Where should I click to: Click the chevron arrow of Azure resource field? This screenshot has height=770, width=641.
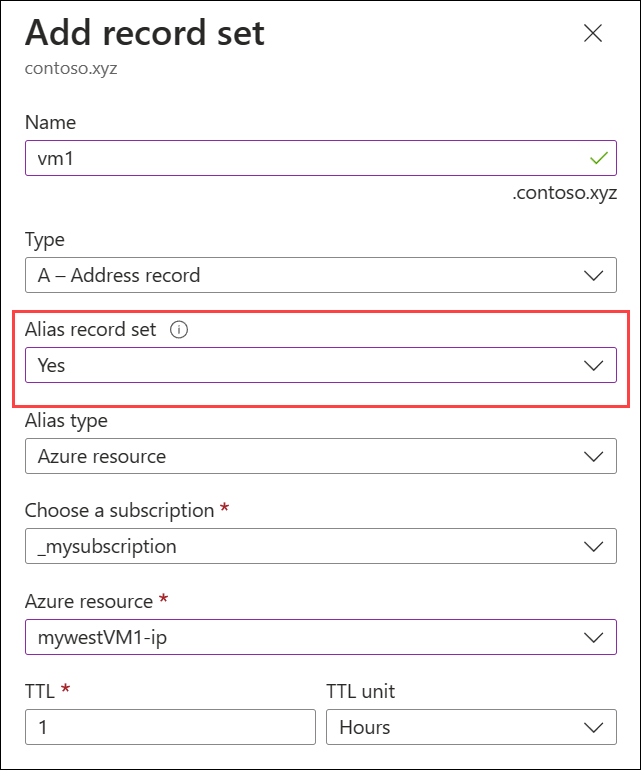(593, 637)
